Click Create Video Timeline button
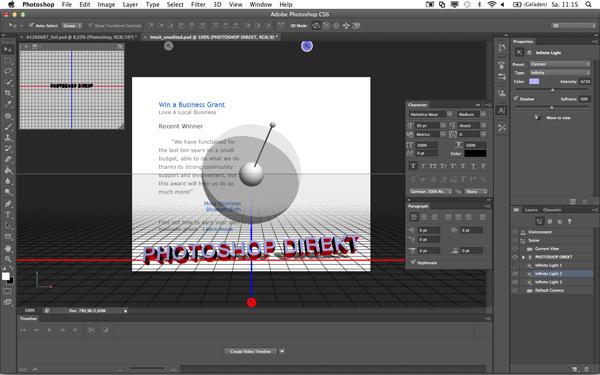This screenshot has width=600, height=375. point(251,351)
